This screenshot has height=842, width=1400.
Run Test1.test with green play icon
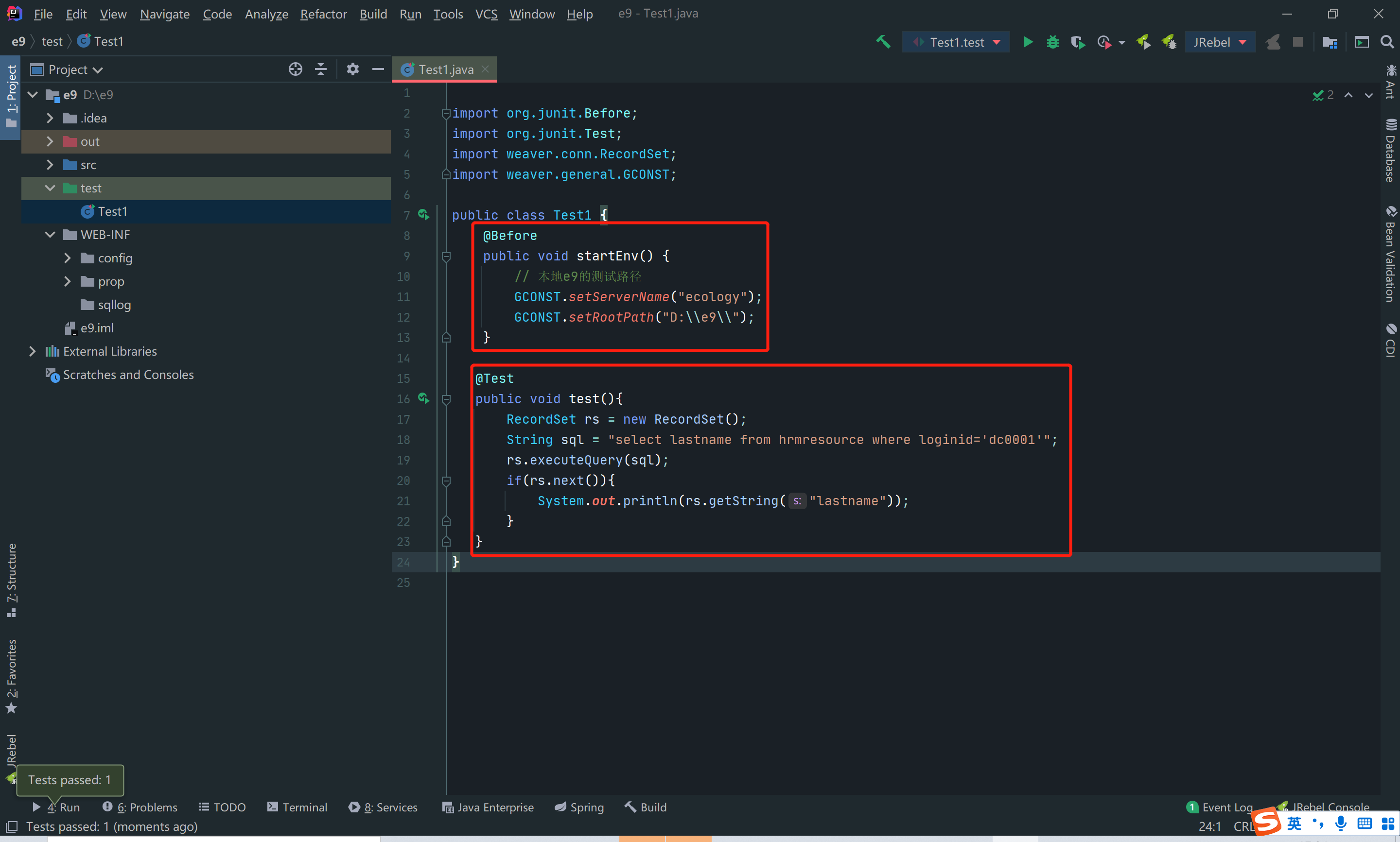point(1027,42)
